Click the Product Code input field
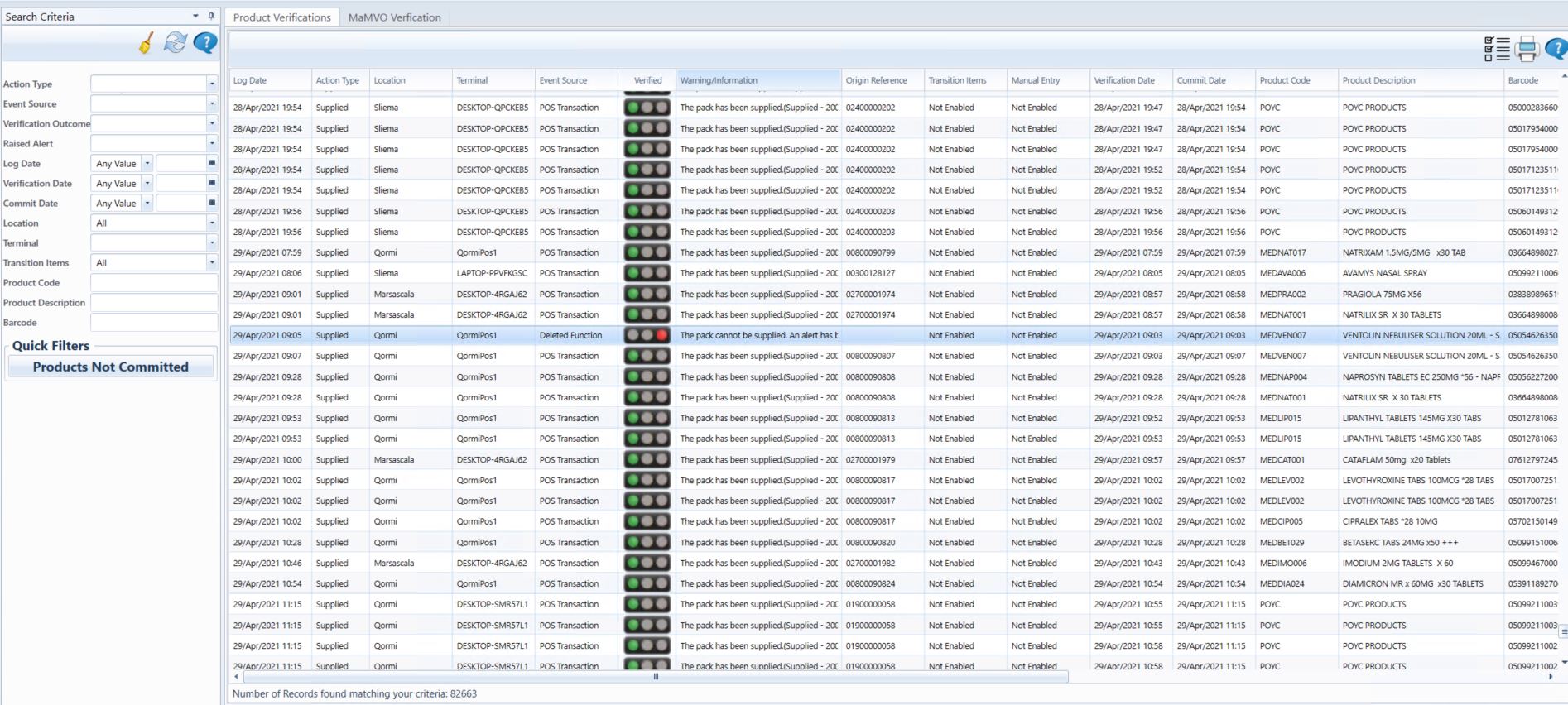Image resolution: width=1568 pixels, height=705 pixels. 154,282
